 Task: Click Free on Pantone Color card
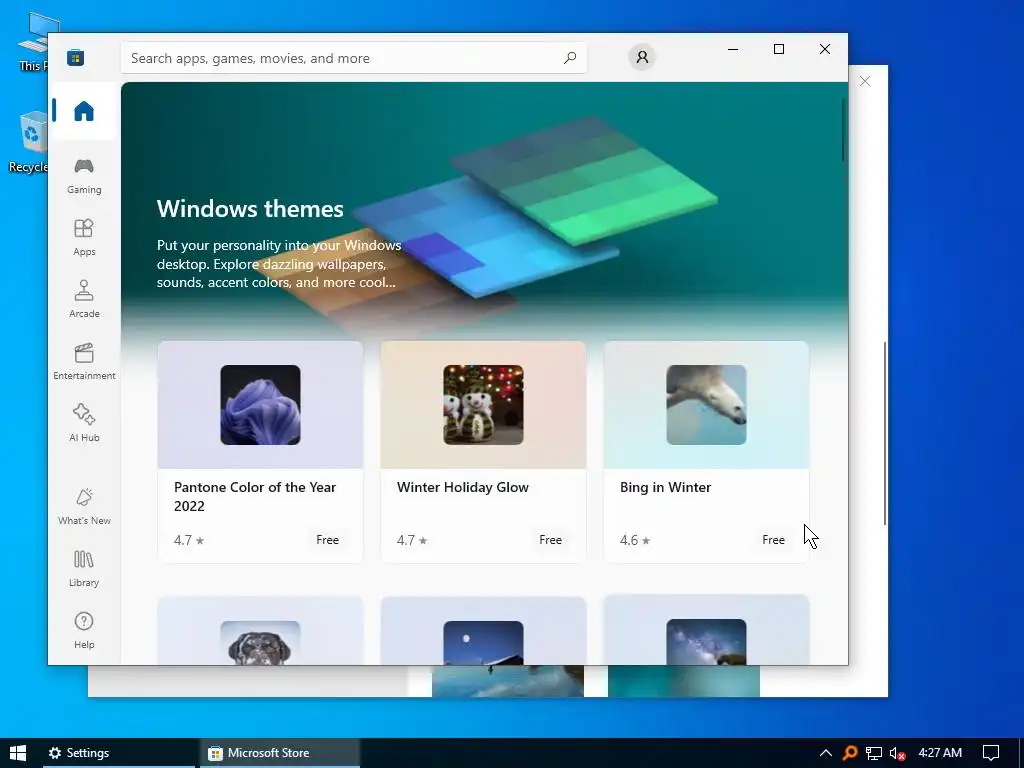coord(327,540)
